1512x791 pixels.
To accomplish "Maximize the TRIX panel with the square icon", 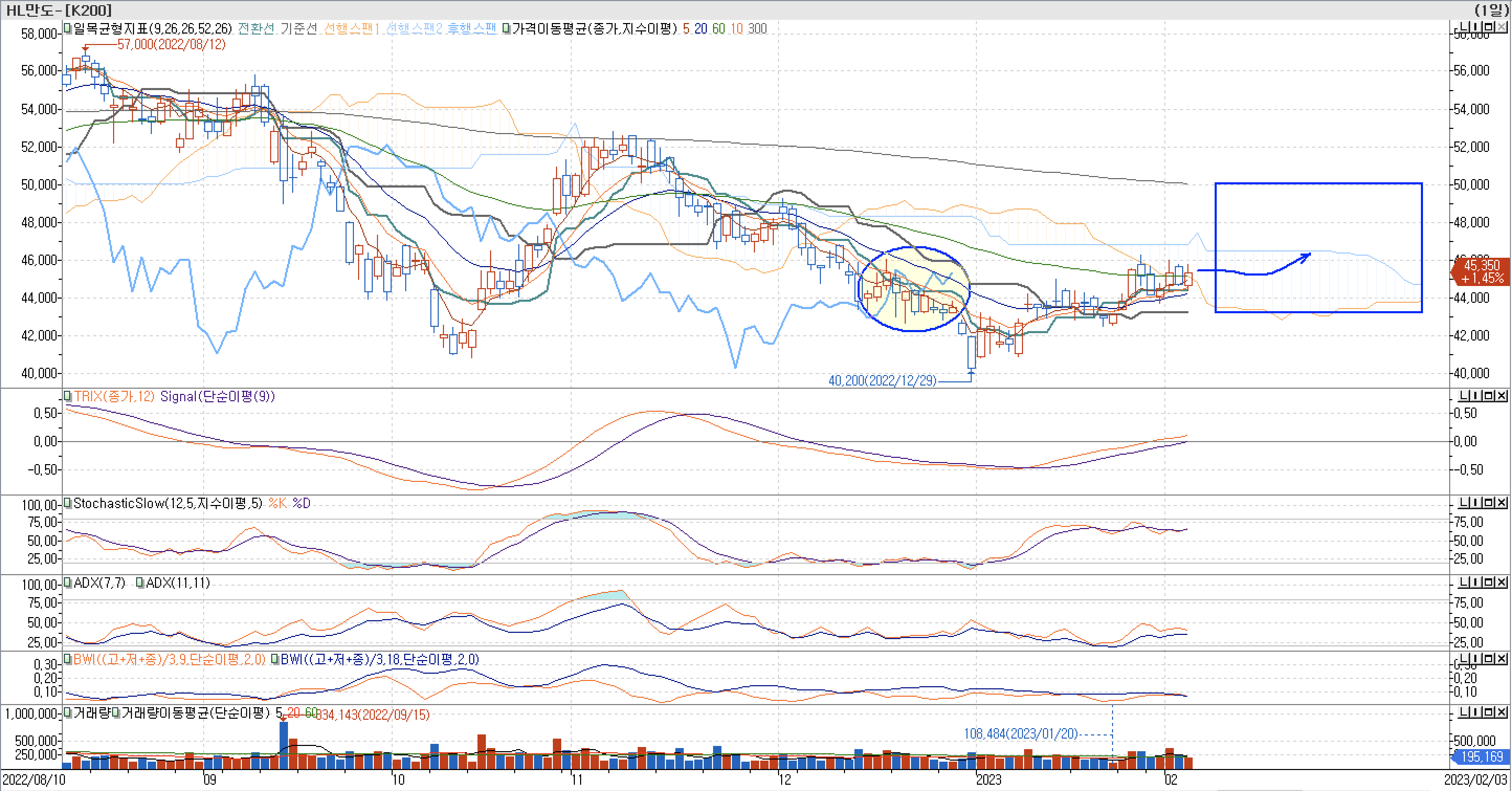I will [1489, 396].
